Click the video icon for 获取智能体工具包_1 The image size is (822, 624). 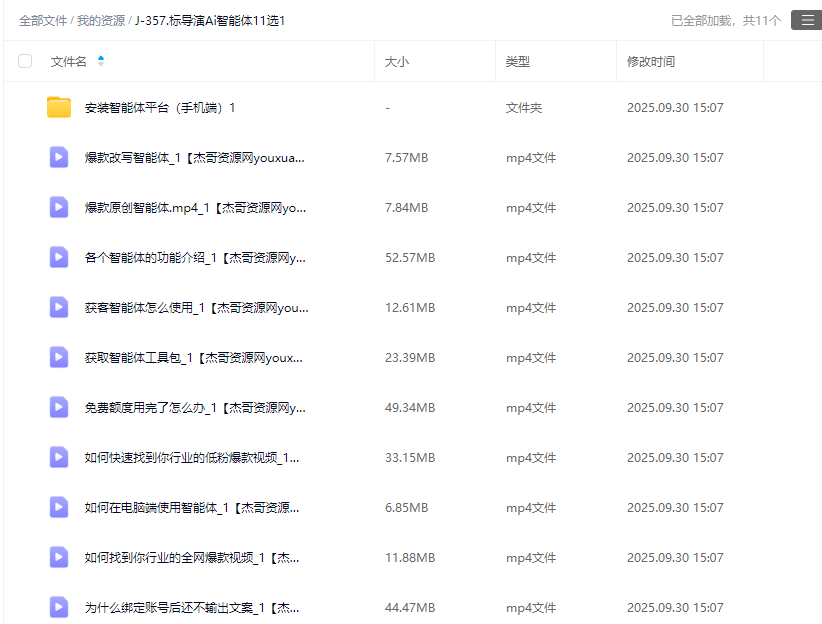pos(58,357)
